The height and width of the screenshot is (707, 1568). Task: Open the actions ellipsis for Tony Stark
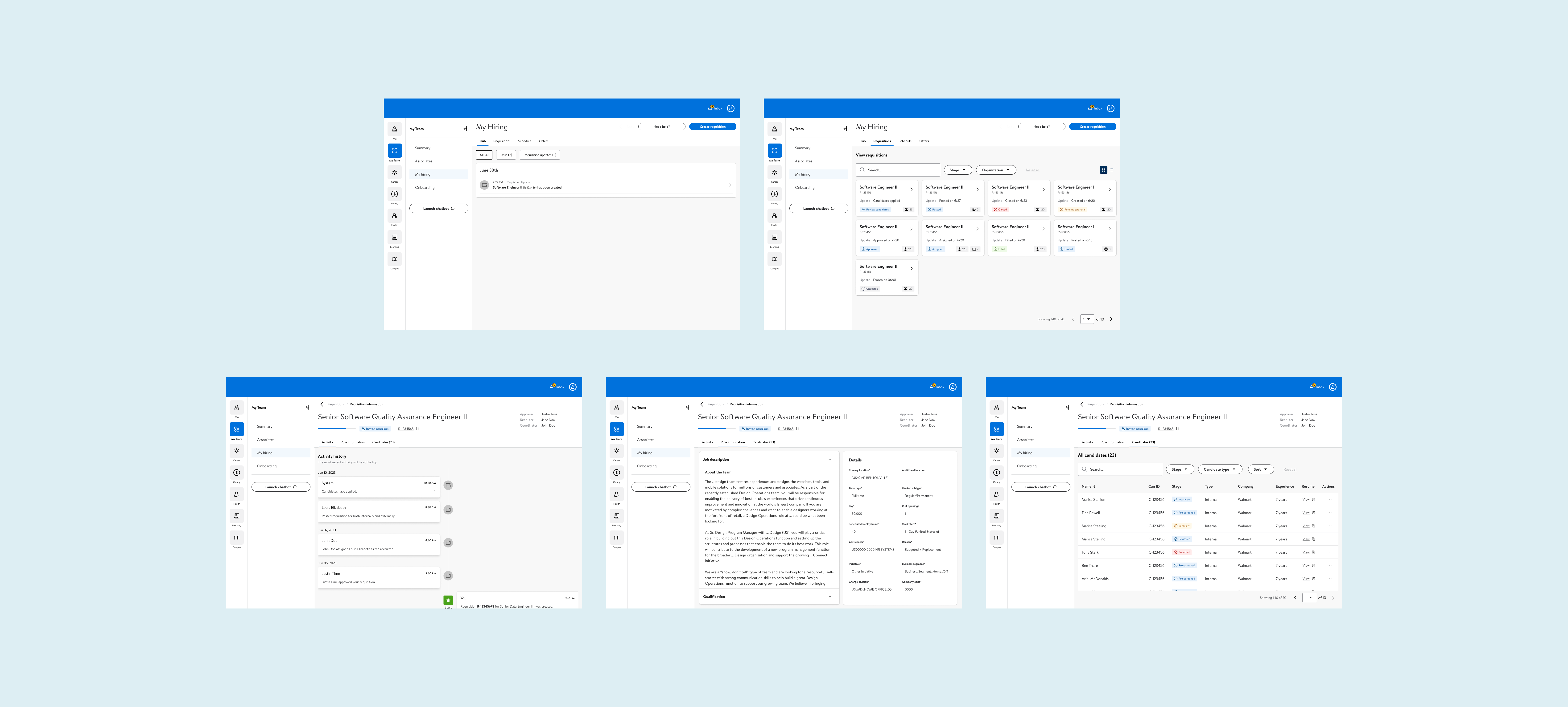click(x=1331, y=552)
